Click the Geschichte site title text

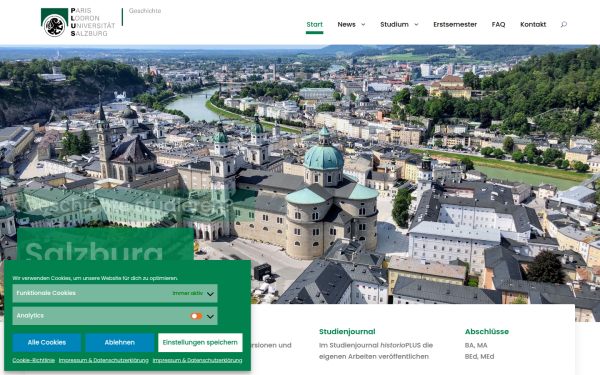[145, 11]
